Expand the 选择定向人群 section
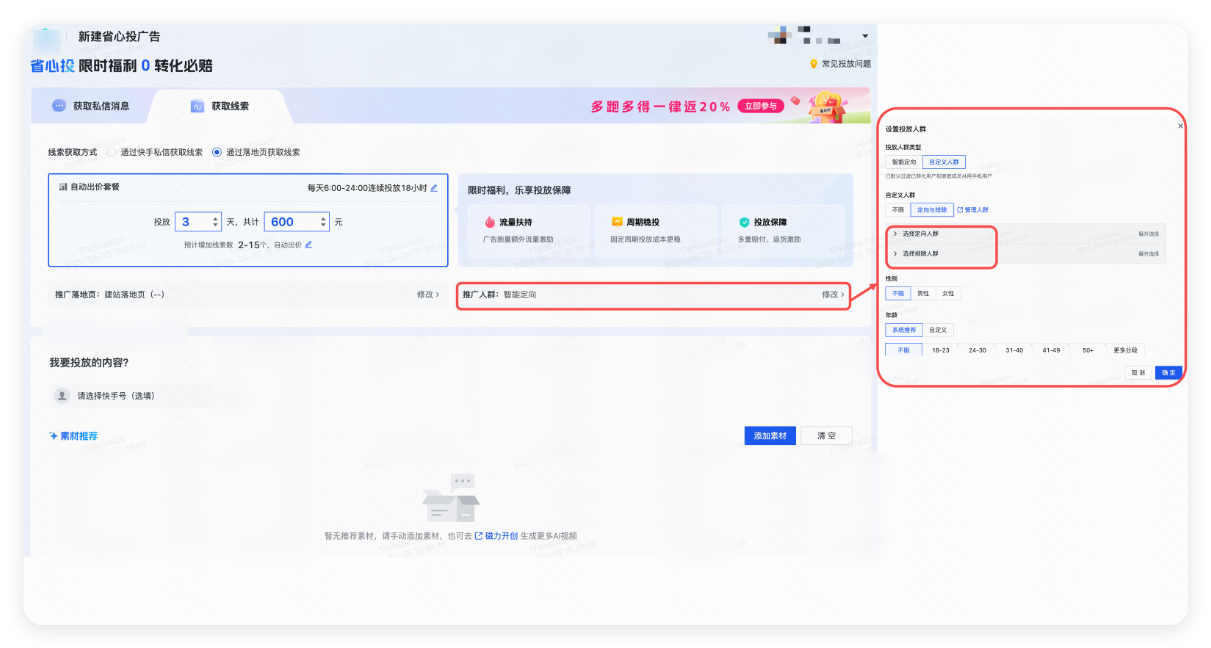Viewport: 1211px width, 648px height. pos(895,233)
